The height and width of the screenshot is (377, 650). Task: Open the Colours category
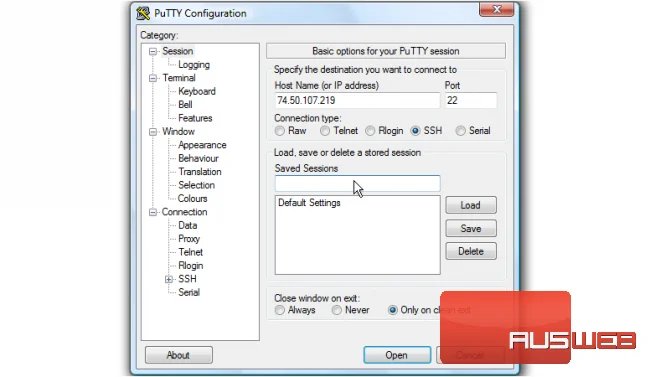coord(192,199)
